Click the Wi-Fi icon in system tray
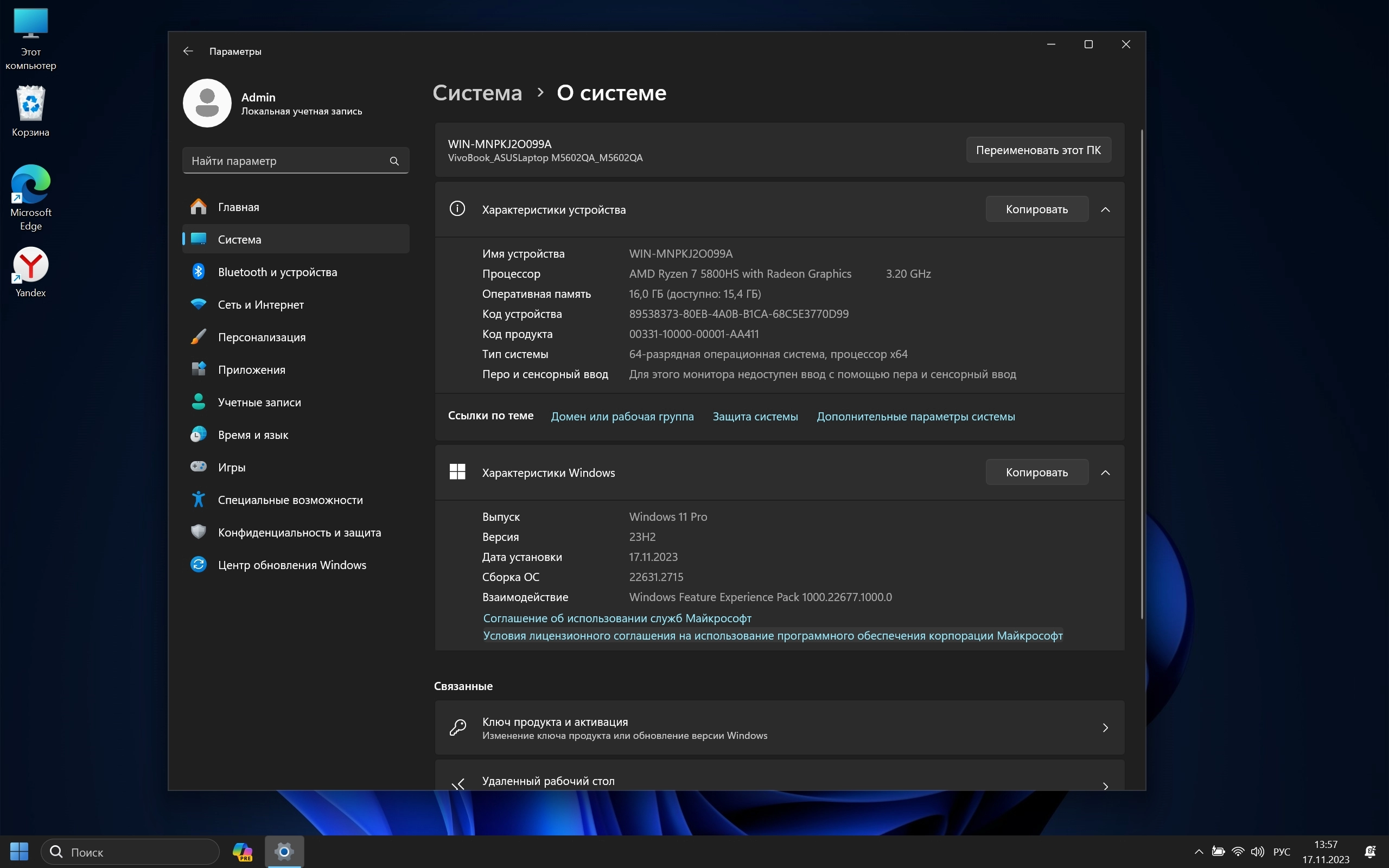 (x=1238, y=851)
